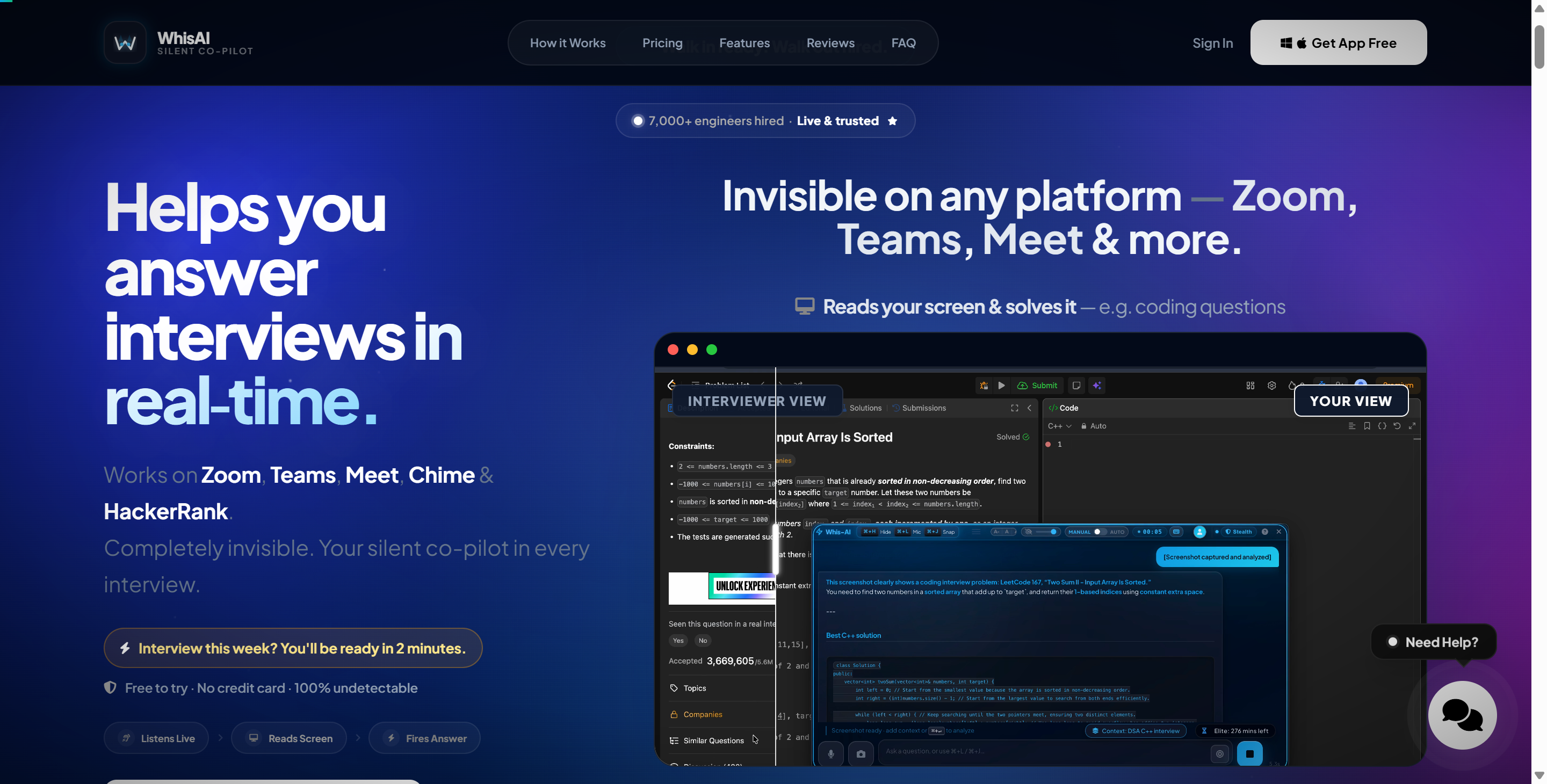This screenshot has height=784, width=1547.
Task: Click the green window dot in the demo
Action: click(x=712, y=350)
